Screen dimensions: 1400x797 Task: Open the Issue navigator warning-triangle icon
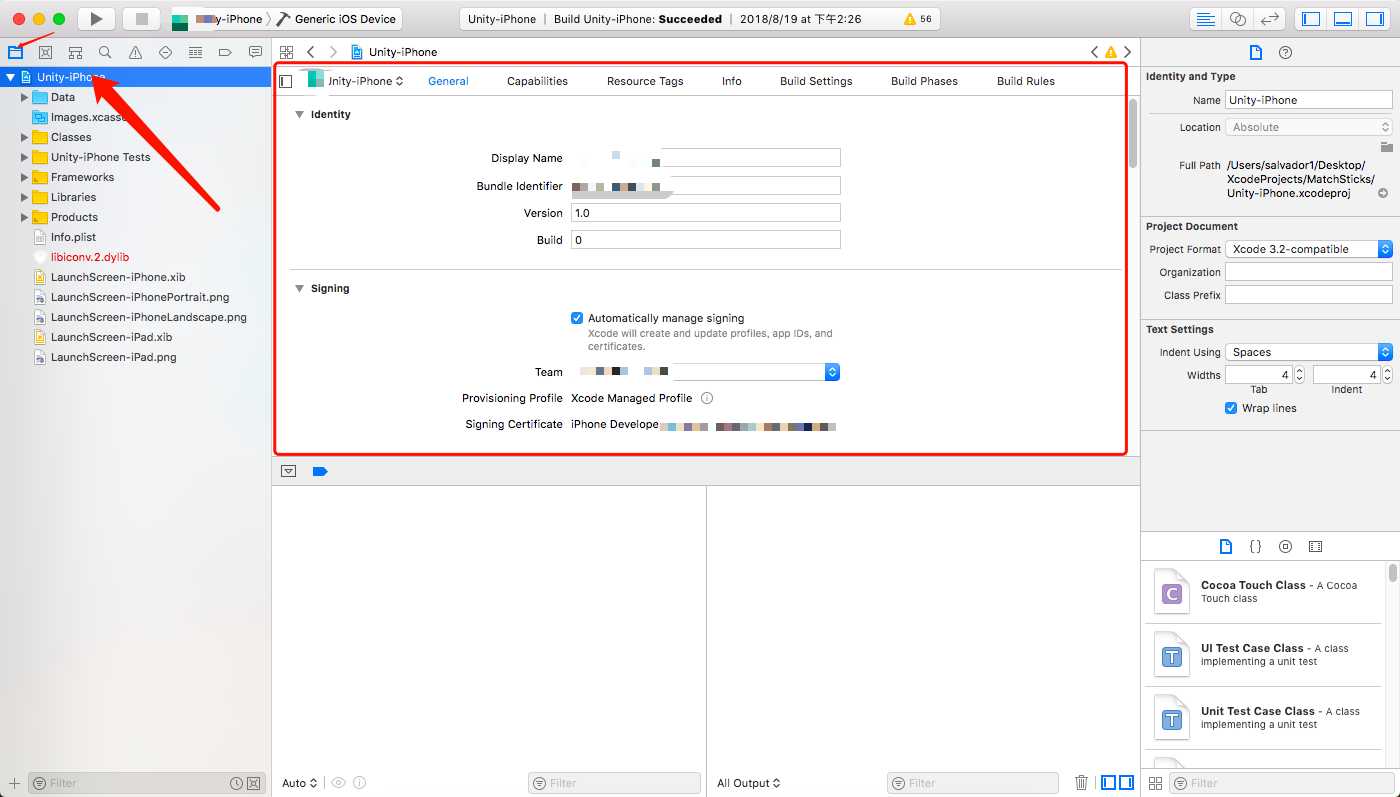tap(135, 52)
